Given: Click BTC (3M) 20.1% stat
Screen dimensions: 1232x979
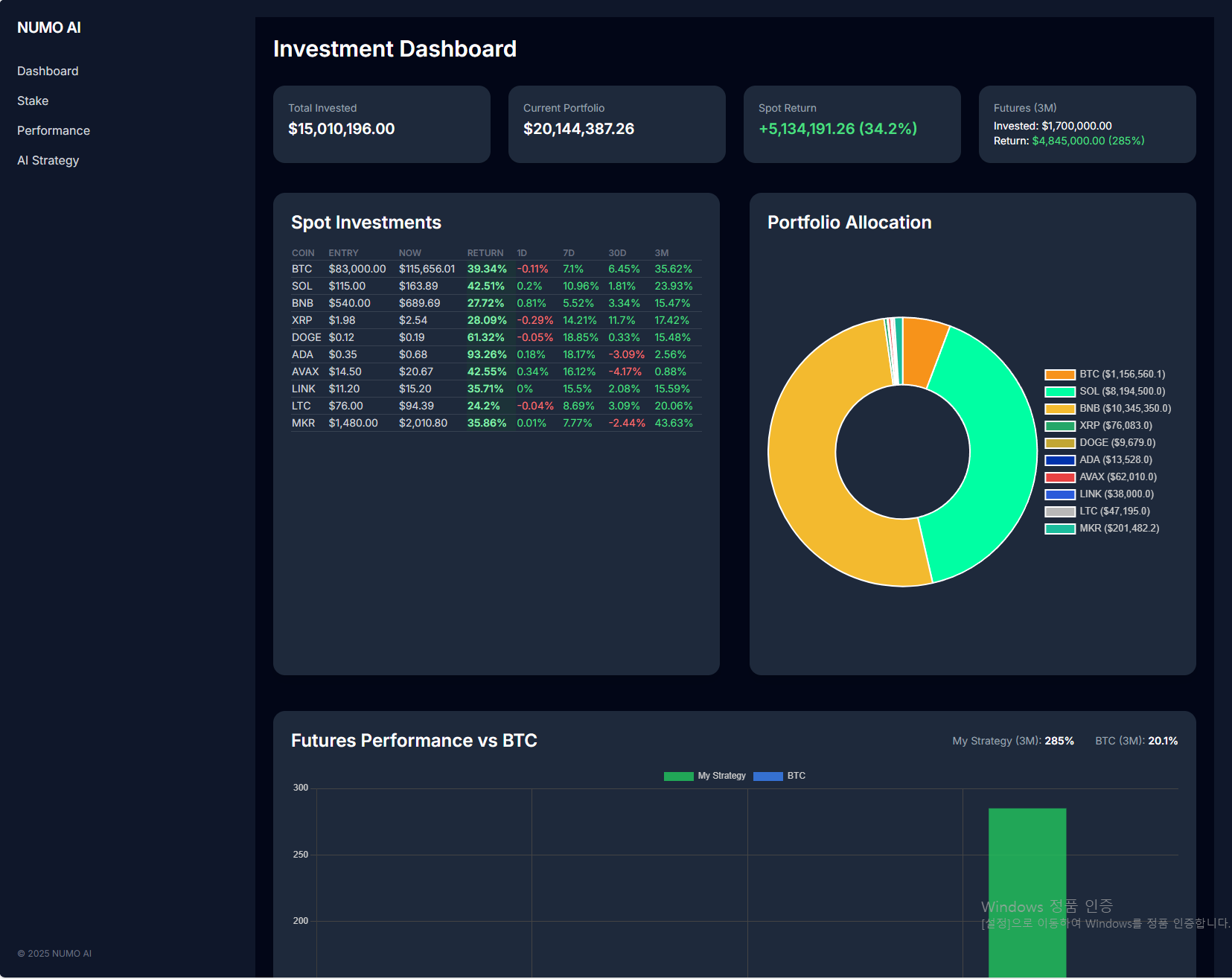Looking at the screenshot, I should click(x=1137, y=741).
